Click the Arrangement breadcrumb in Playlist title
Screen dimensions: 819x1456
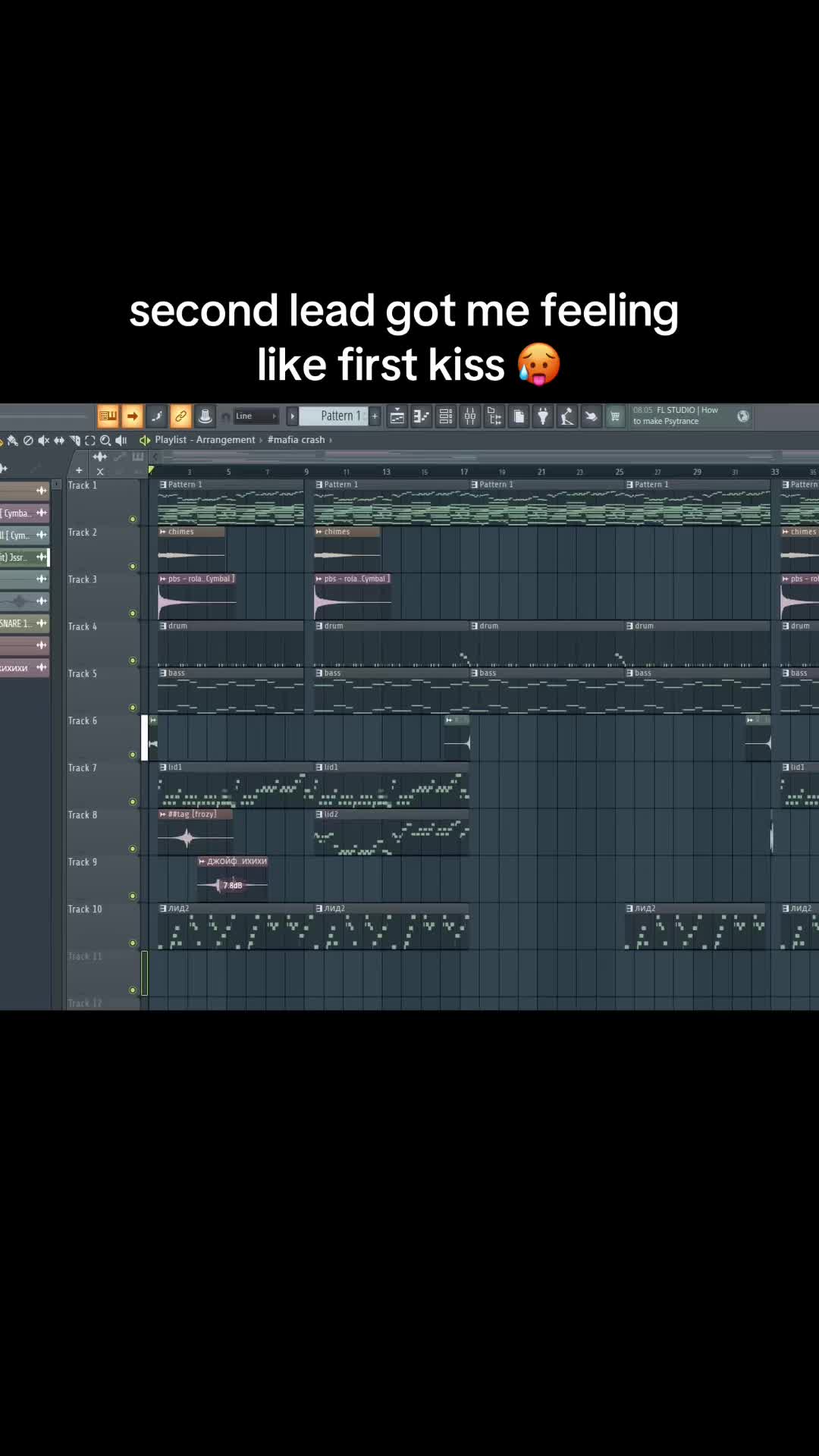point(225,440)
